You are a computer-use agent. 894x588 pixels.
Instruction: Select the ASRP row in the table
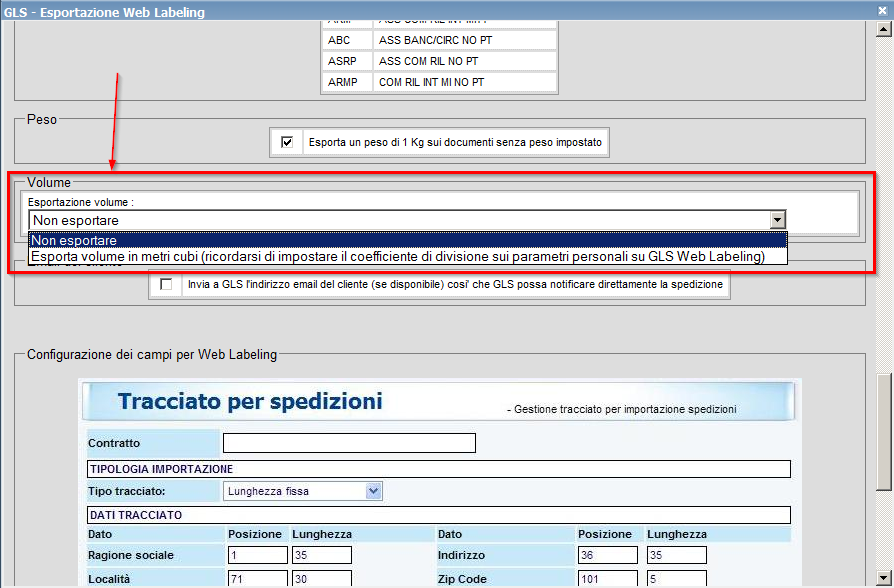coord(438,61)
